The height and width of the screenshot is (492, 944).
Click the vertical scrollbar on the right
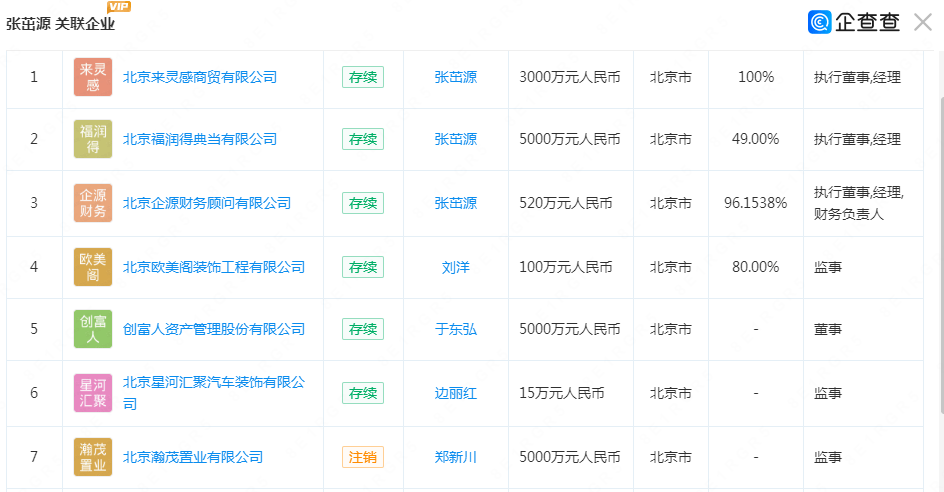(940, 253)
